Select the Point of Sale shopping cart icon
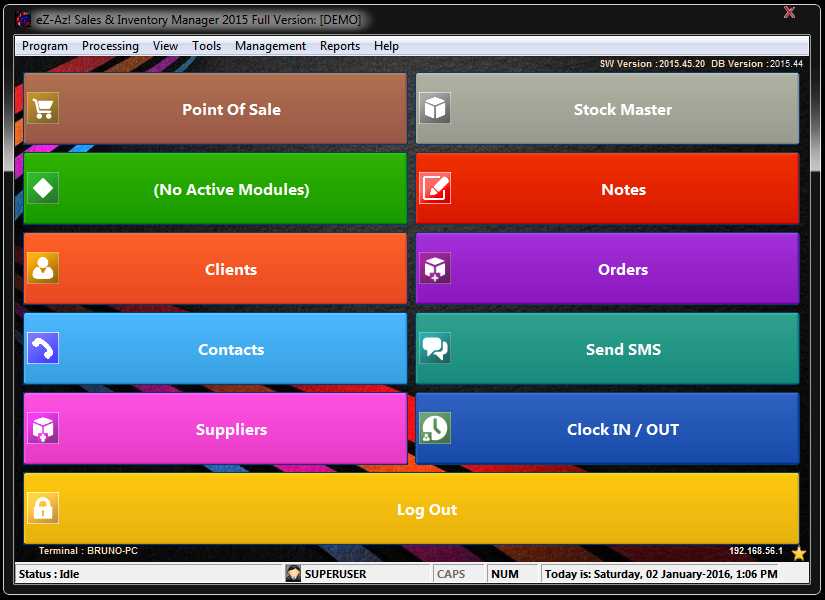This screenshot has height=600, width=825. point(44,107)
